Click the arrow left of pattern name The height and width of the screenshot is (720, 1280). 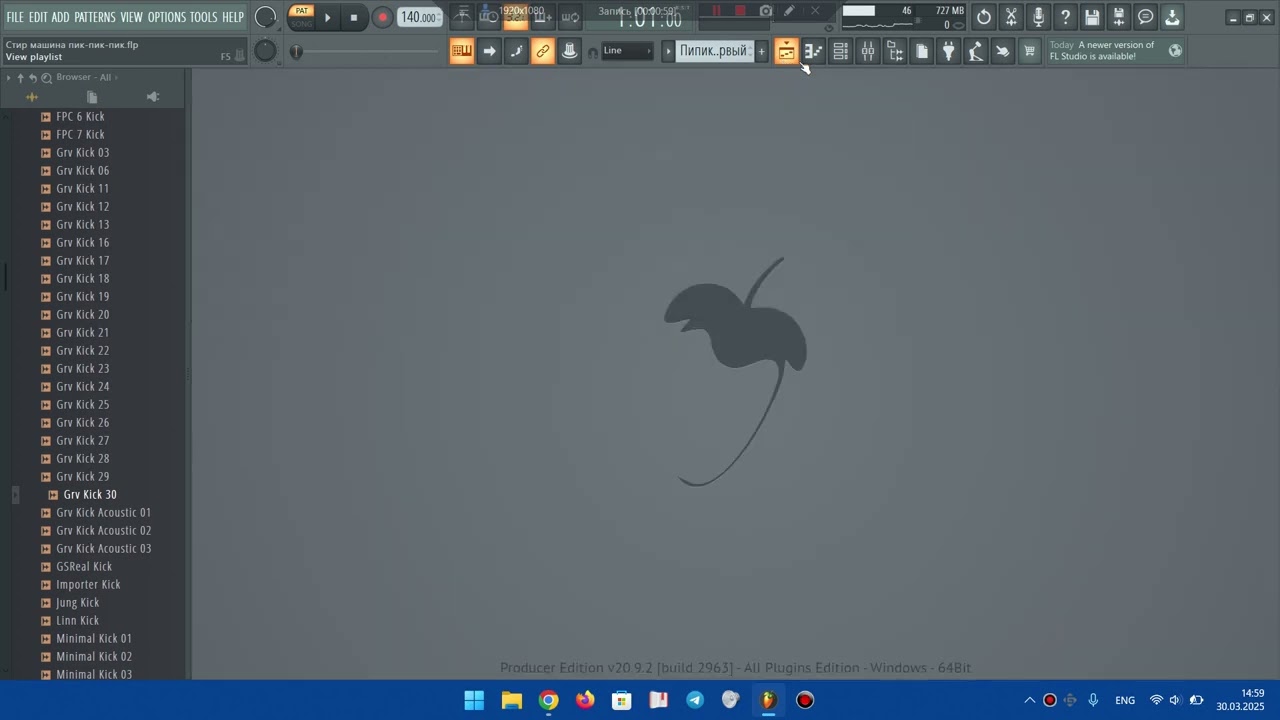pyautogui.click(x=668, y=51)
